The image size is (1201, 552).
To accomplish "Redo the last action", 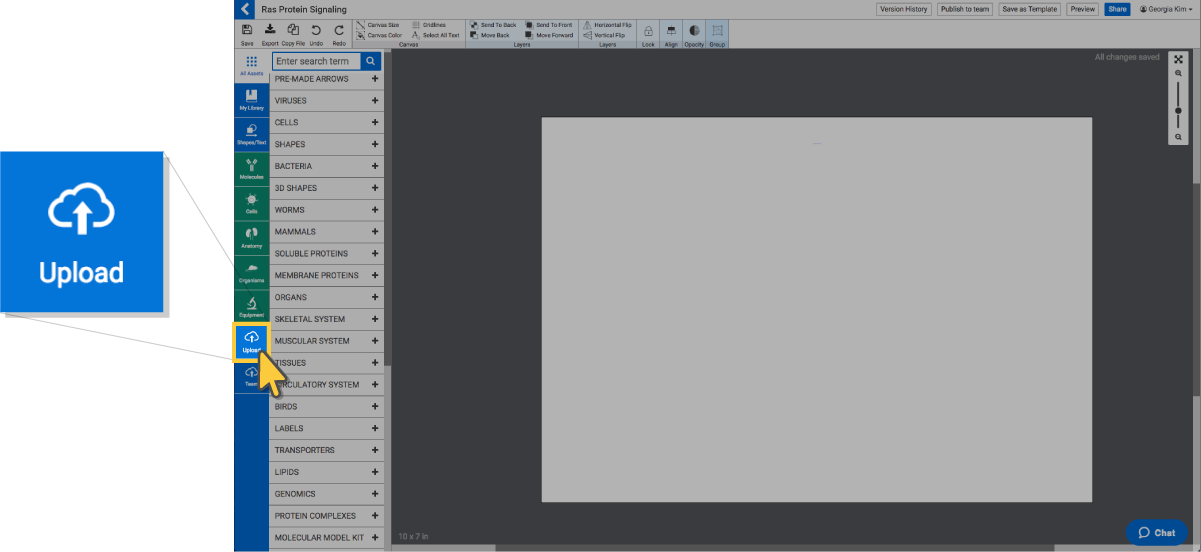I will click(x=339, y=35).
